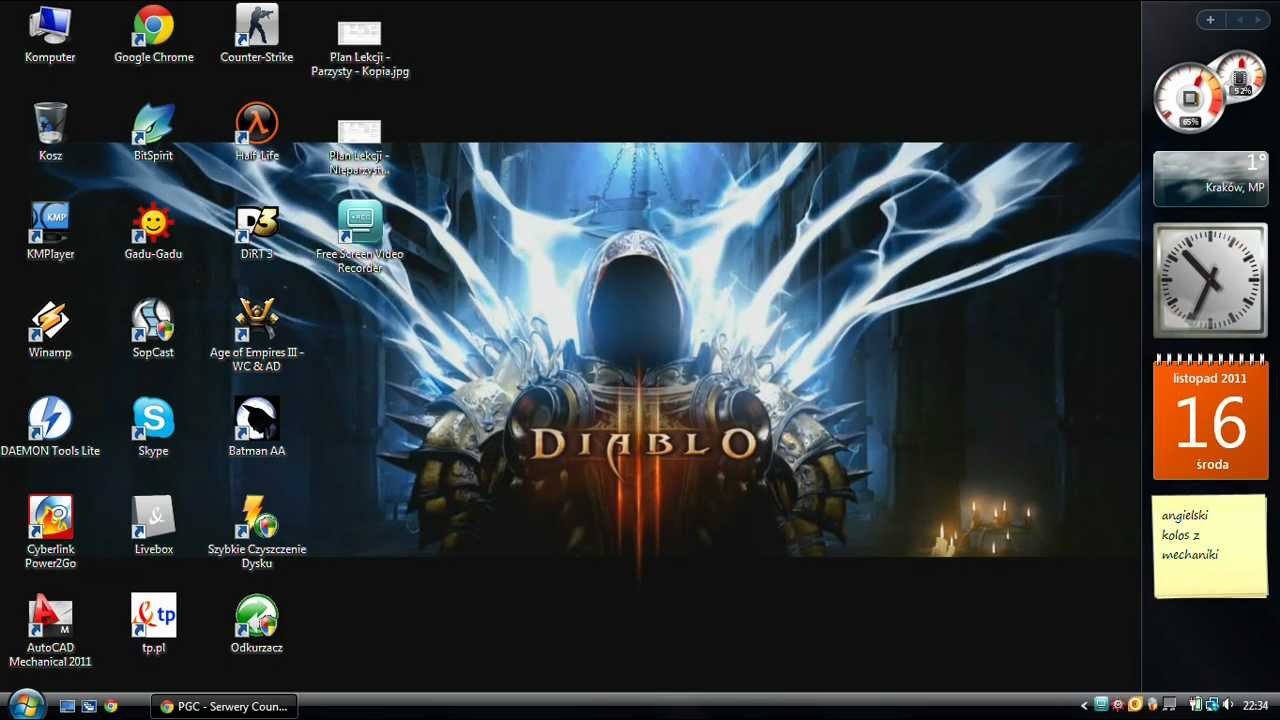Open the Kosz recycle bin
The width and height of the screenshot is (1280, 720).
50,133
